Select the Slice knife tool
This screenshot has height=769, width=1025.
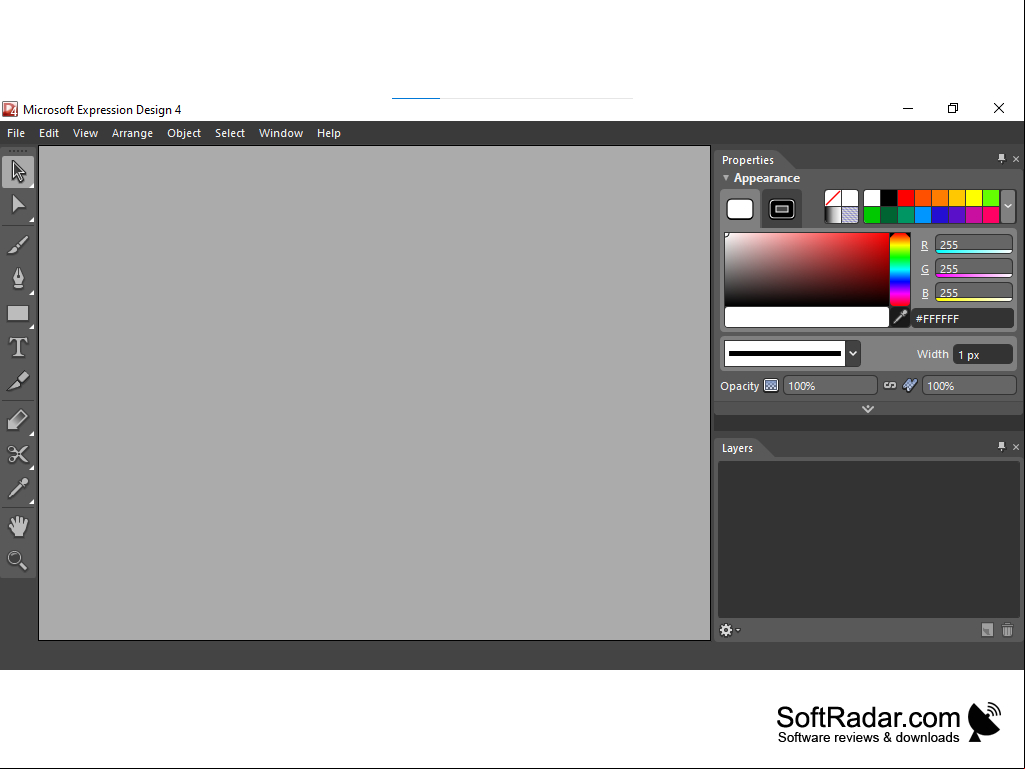click(18, 381)
